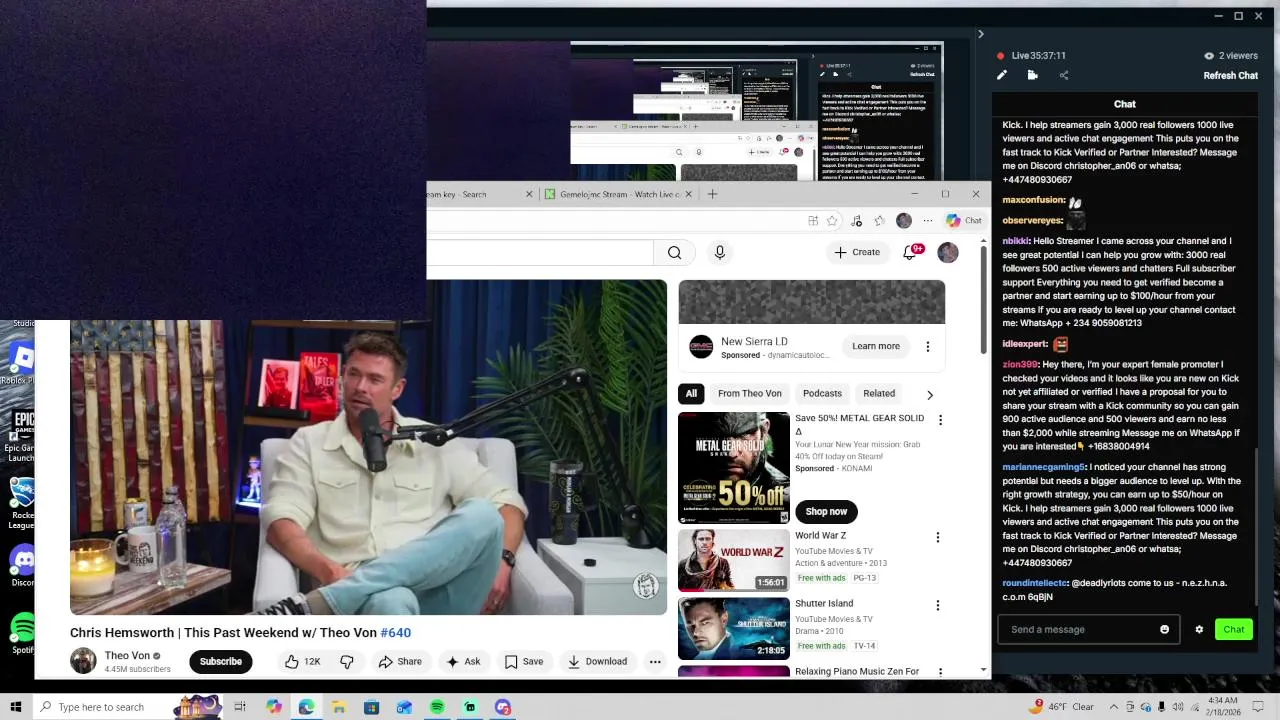Collapse the chat panel arrow
The image size is (1280, 720).
(x=980, y=34)
